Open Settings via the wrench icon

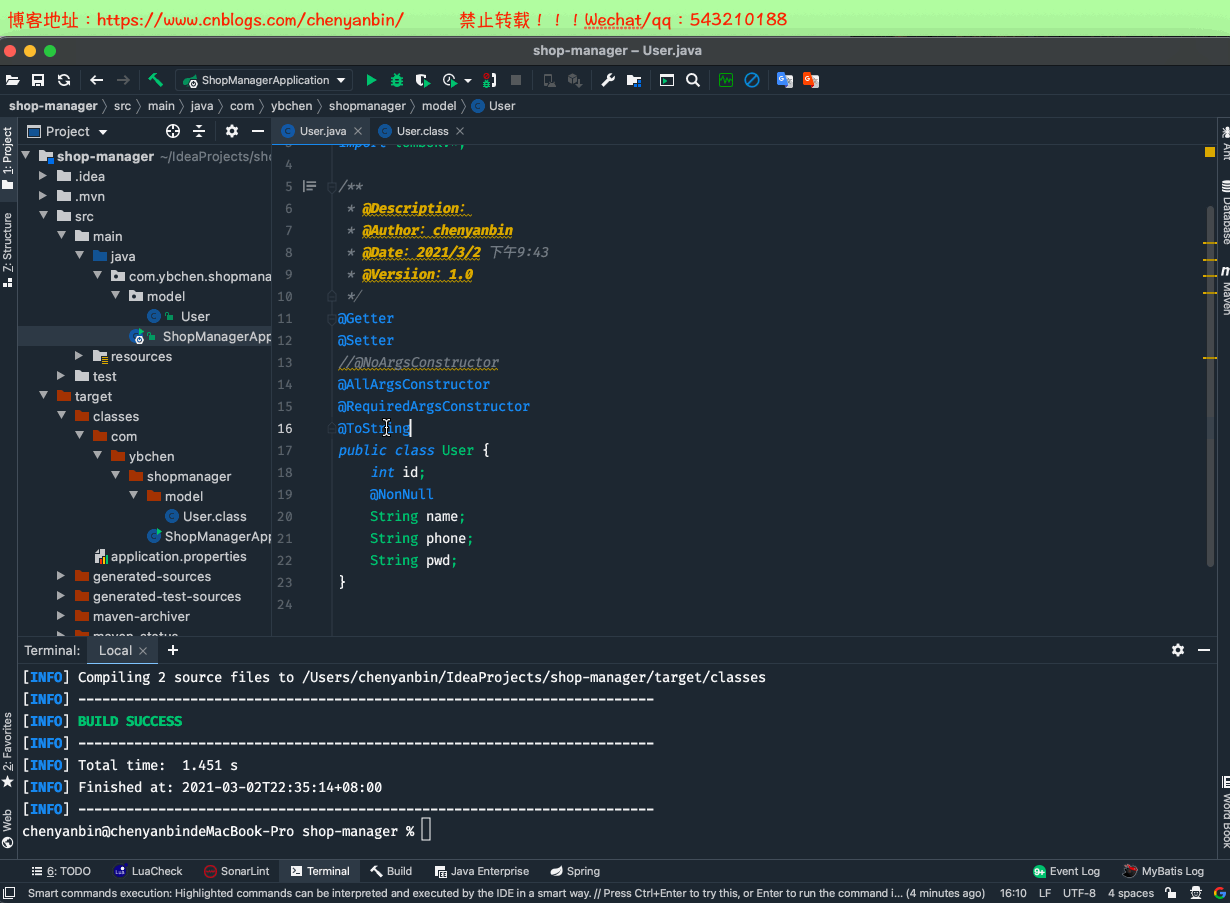pyautogui.click(x=608, y=80)
